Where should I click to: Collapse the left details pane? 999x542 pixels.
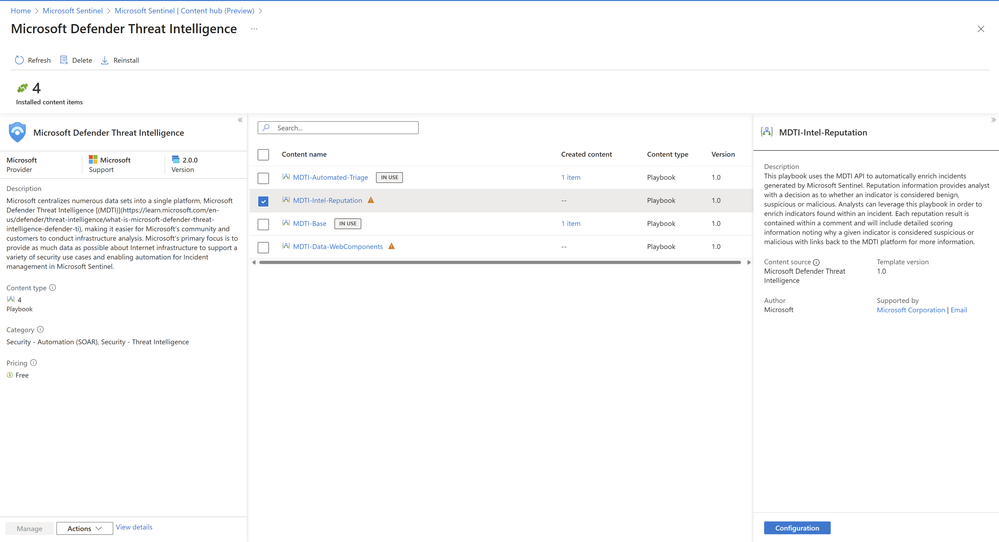[240, 120]
